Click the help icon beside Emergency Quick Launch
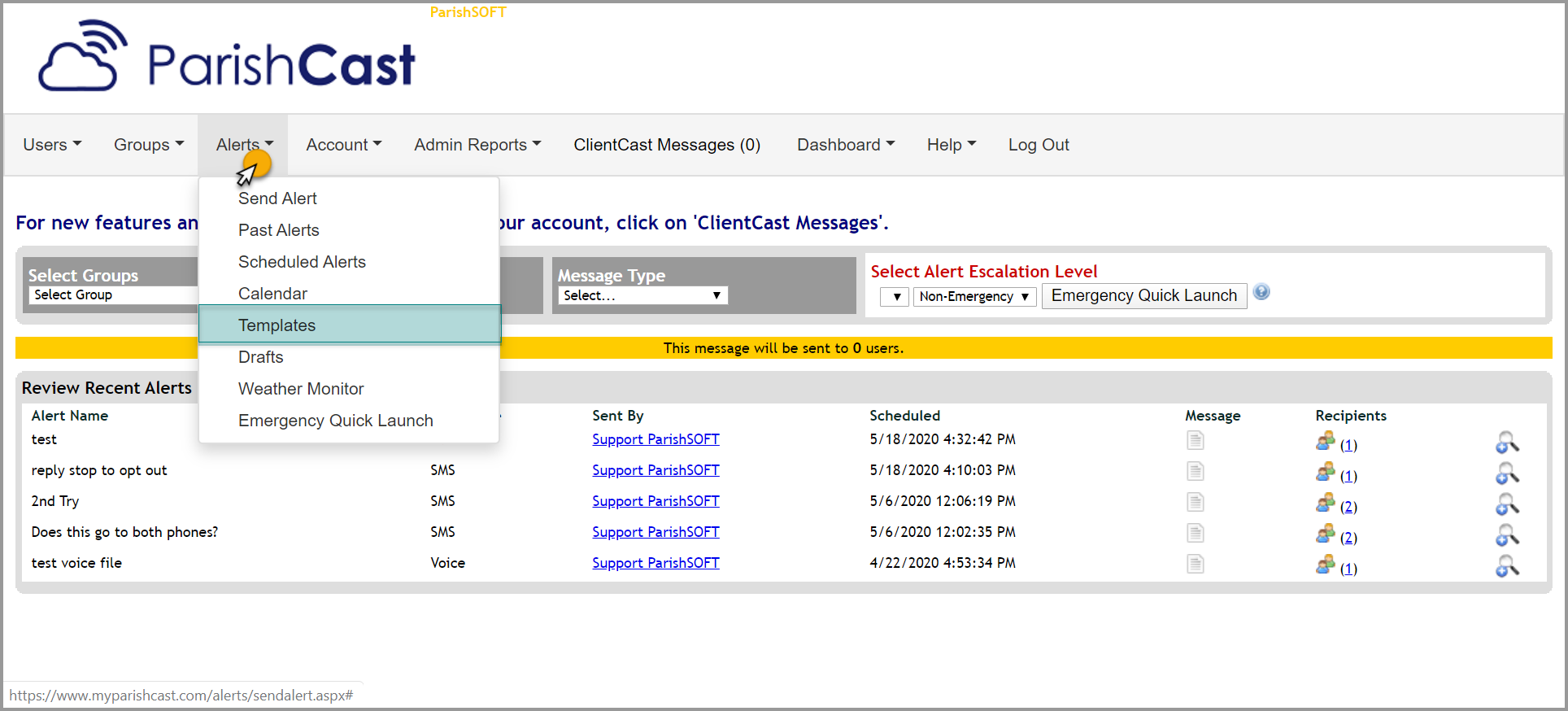Screen dimensions: 1568x711 pyautogui.click(x=1261, y=292)
